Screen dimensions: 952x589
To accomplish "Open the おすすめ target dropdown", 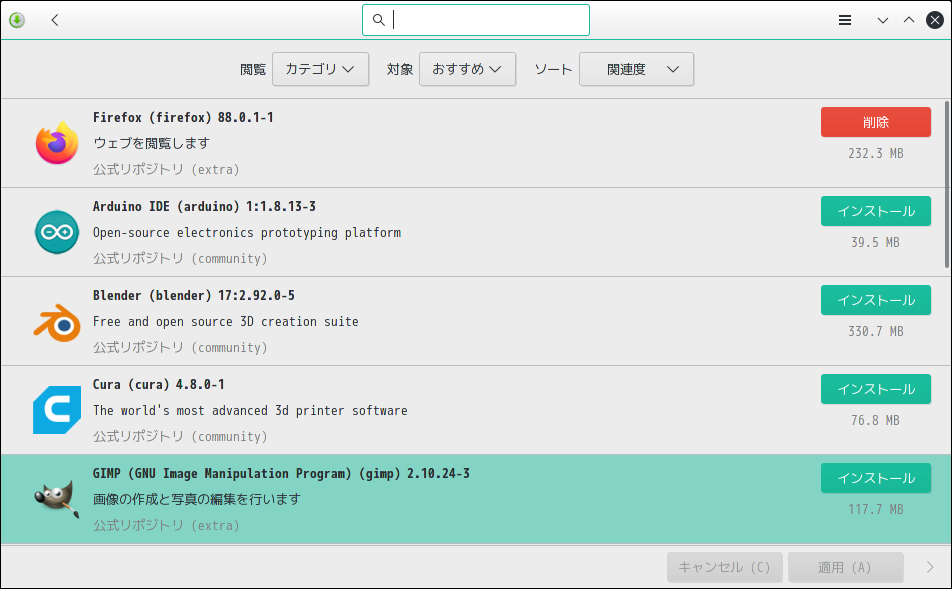I will click(x=468, y=69).
